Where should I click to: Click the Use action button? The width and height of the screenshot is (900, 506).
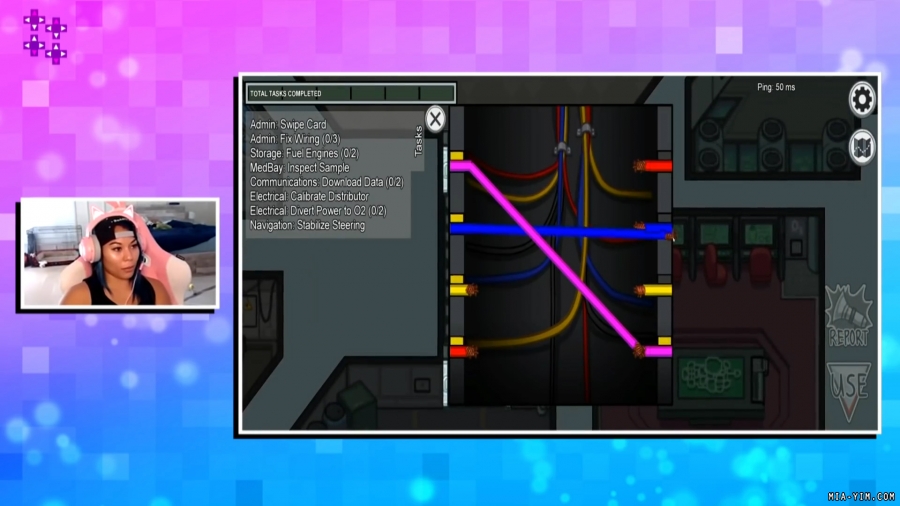point(849,391)
